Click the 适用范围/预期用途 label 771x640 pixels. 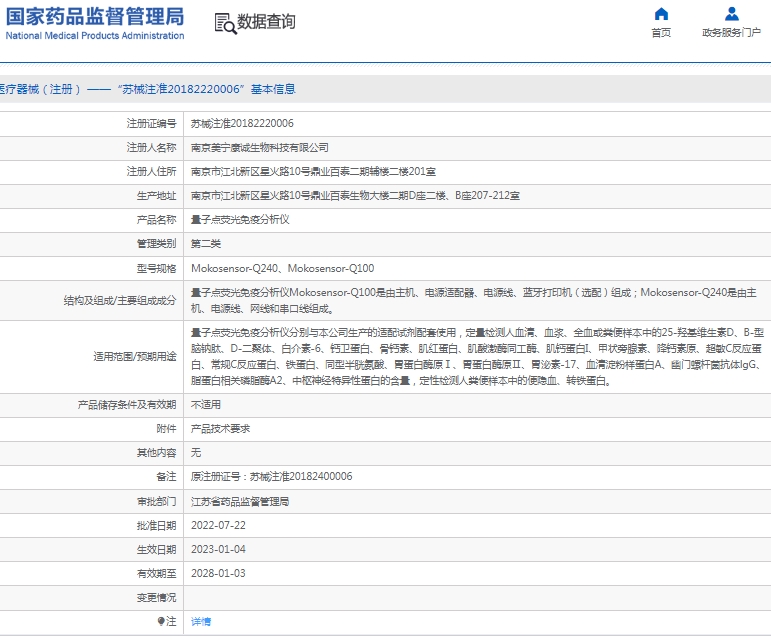click(x=135, y=356)
